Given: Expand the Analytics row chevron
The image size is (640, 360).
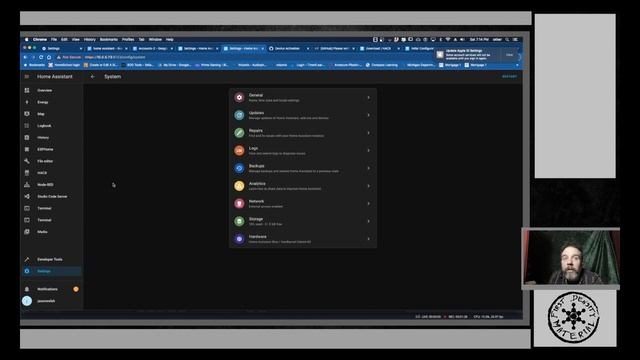Looking at the screenshot, I should 369,186.
